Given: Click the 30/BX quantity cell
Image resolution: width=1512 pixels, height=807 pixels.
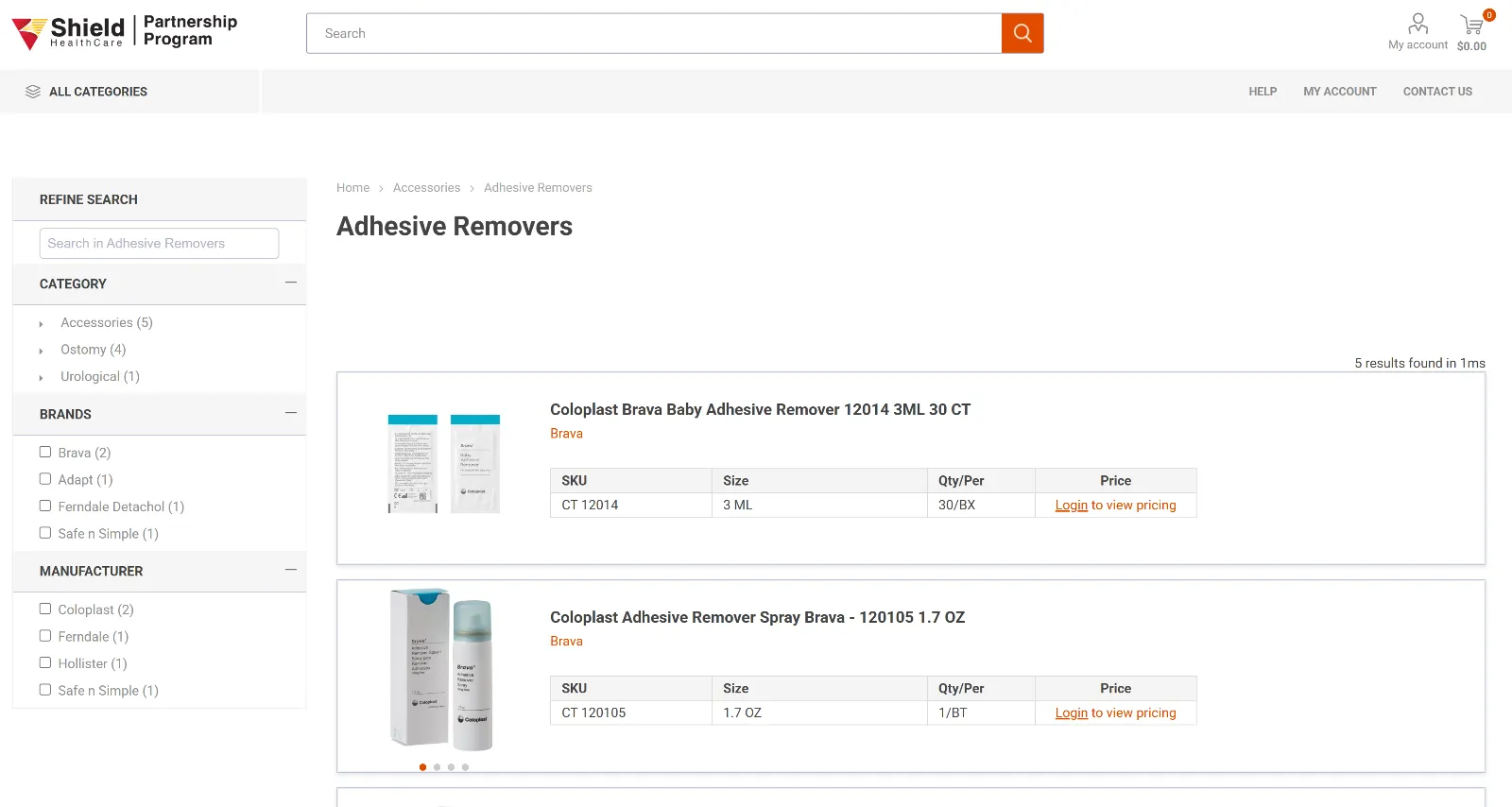Looking at the screenshot, I should (981, 506).
